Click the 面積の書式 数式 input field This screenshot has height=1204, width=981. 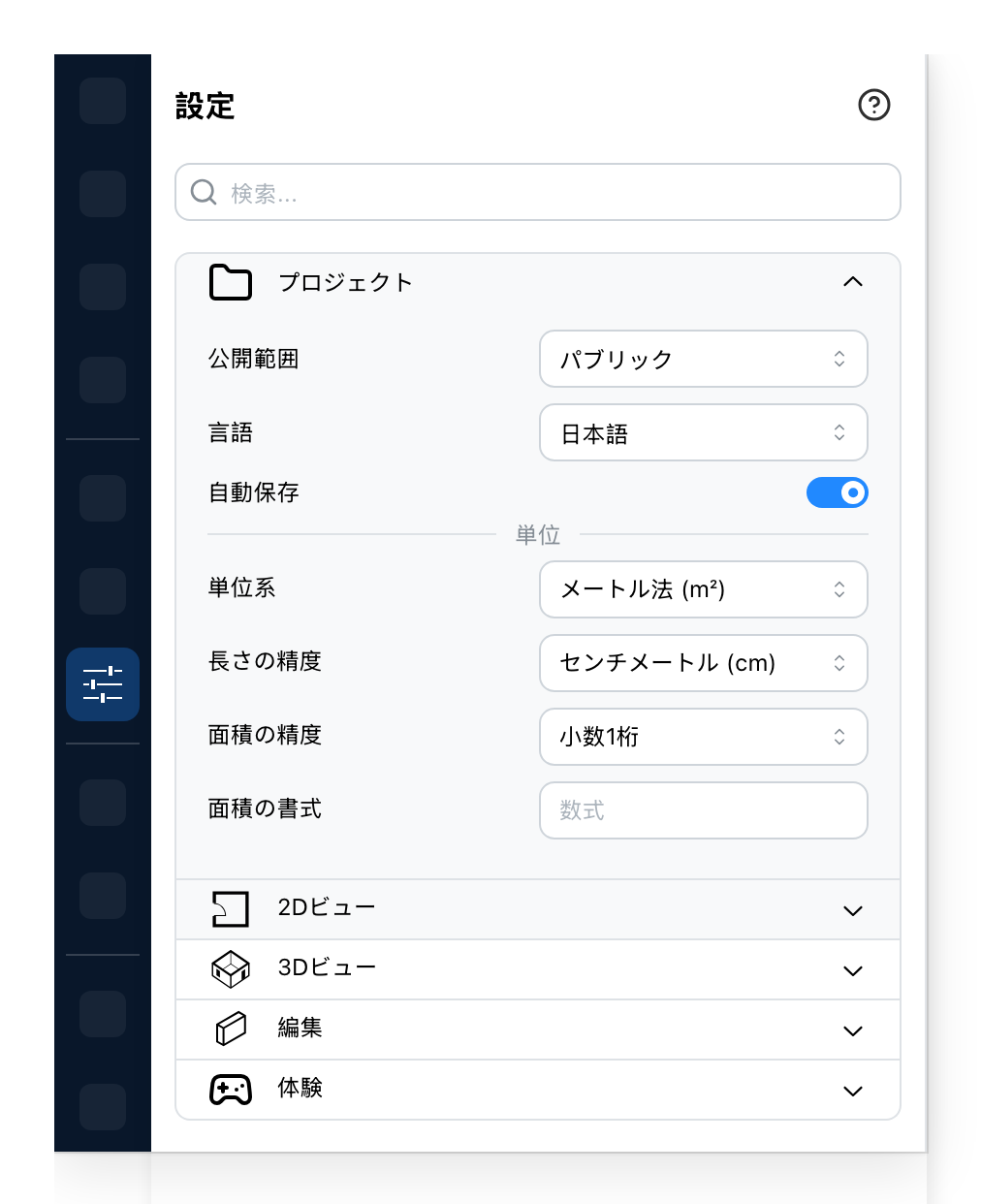[x=704, y=810]
